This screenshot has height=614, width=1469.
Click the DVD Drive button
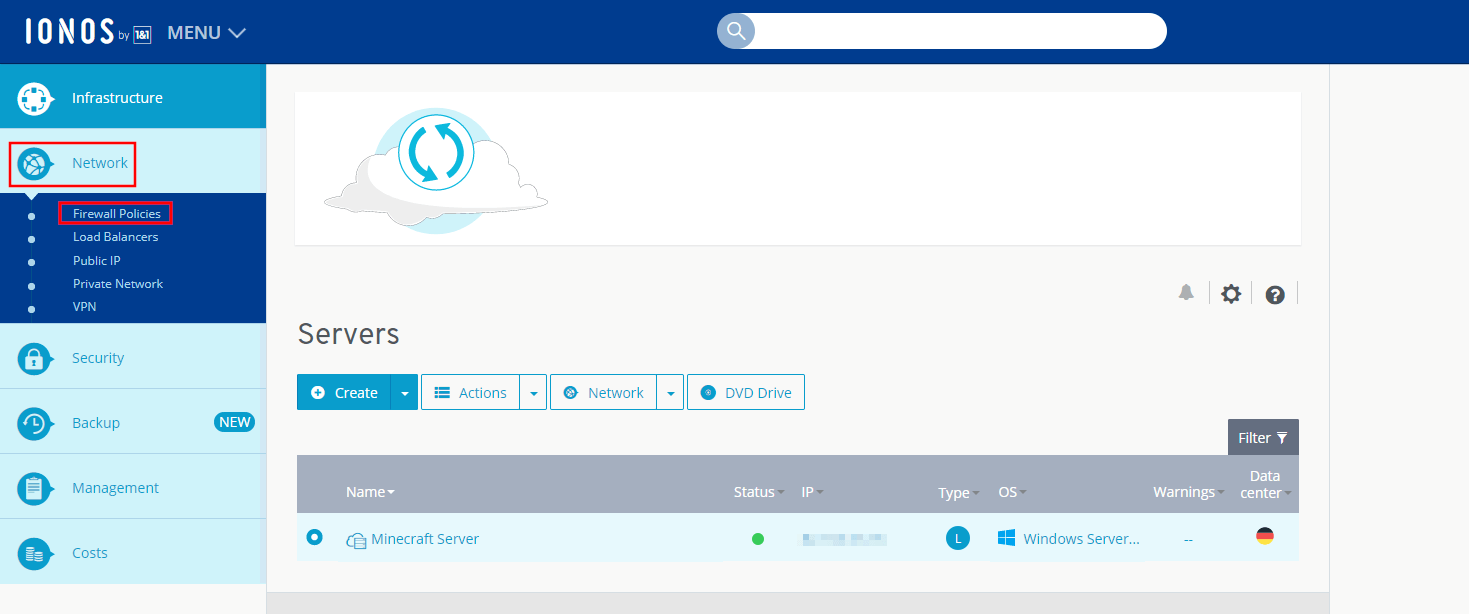point(746,393)
